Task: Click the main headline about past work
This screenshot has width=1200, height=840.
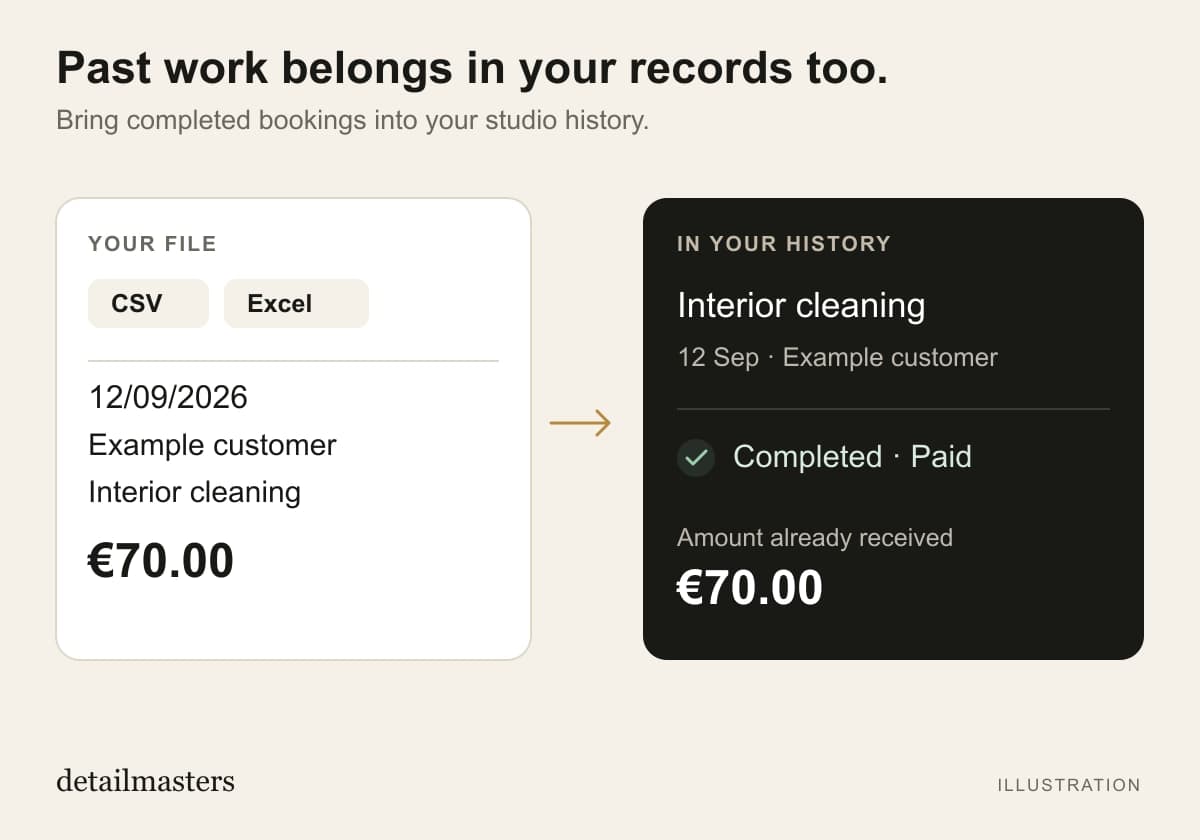Action: 472,69
